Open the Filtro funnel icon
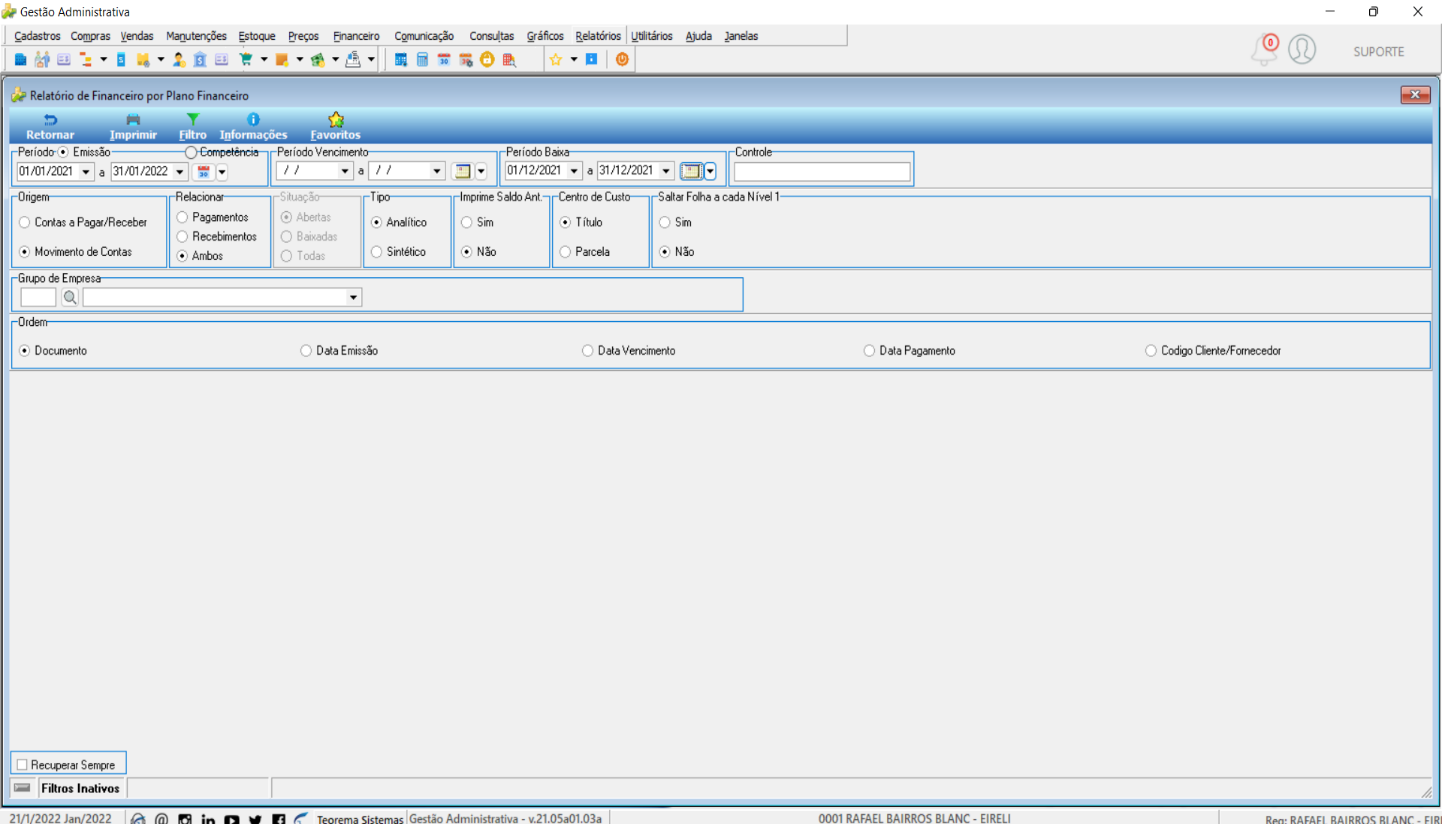Viewport: 1442px width, 824px height. click(193, 119)
